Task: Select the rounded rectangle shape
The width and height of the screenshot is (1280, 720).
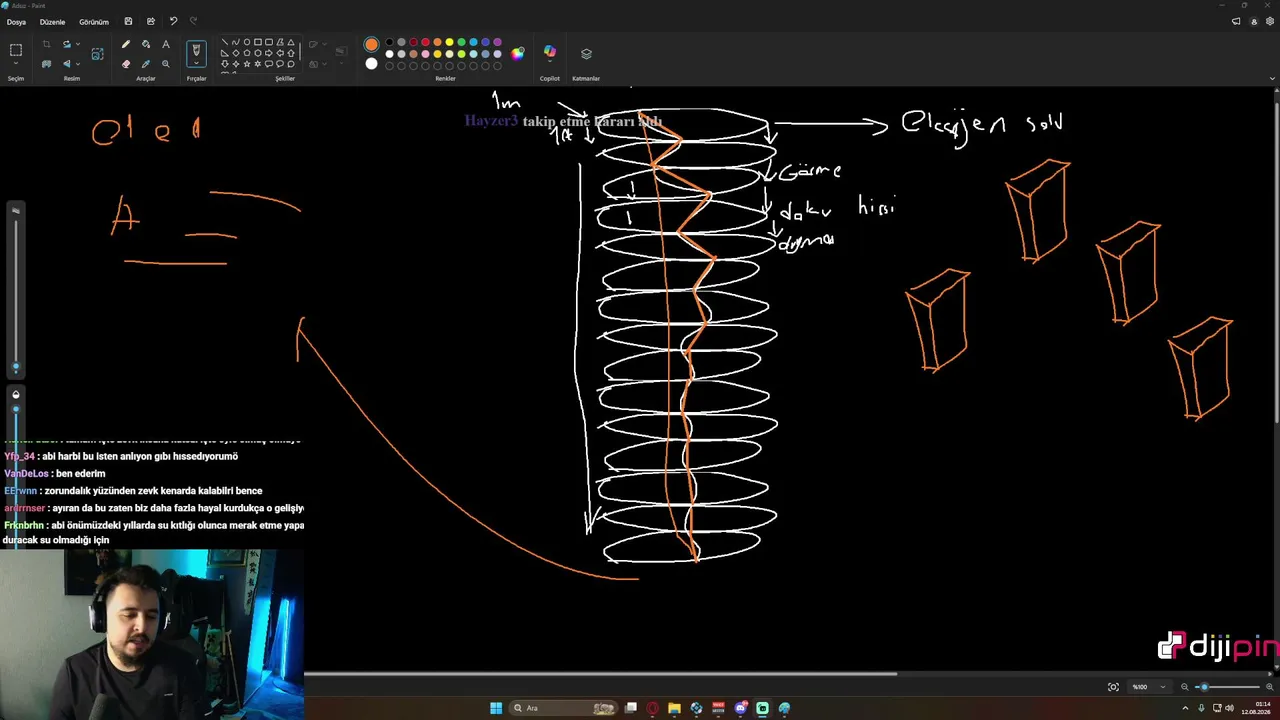Action: tap(268, 43)
